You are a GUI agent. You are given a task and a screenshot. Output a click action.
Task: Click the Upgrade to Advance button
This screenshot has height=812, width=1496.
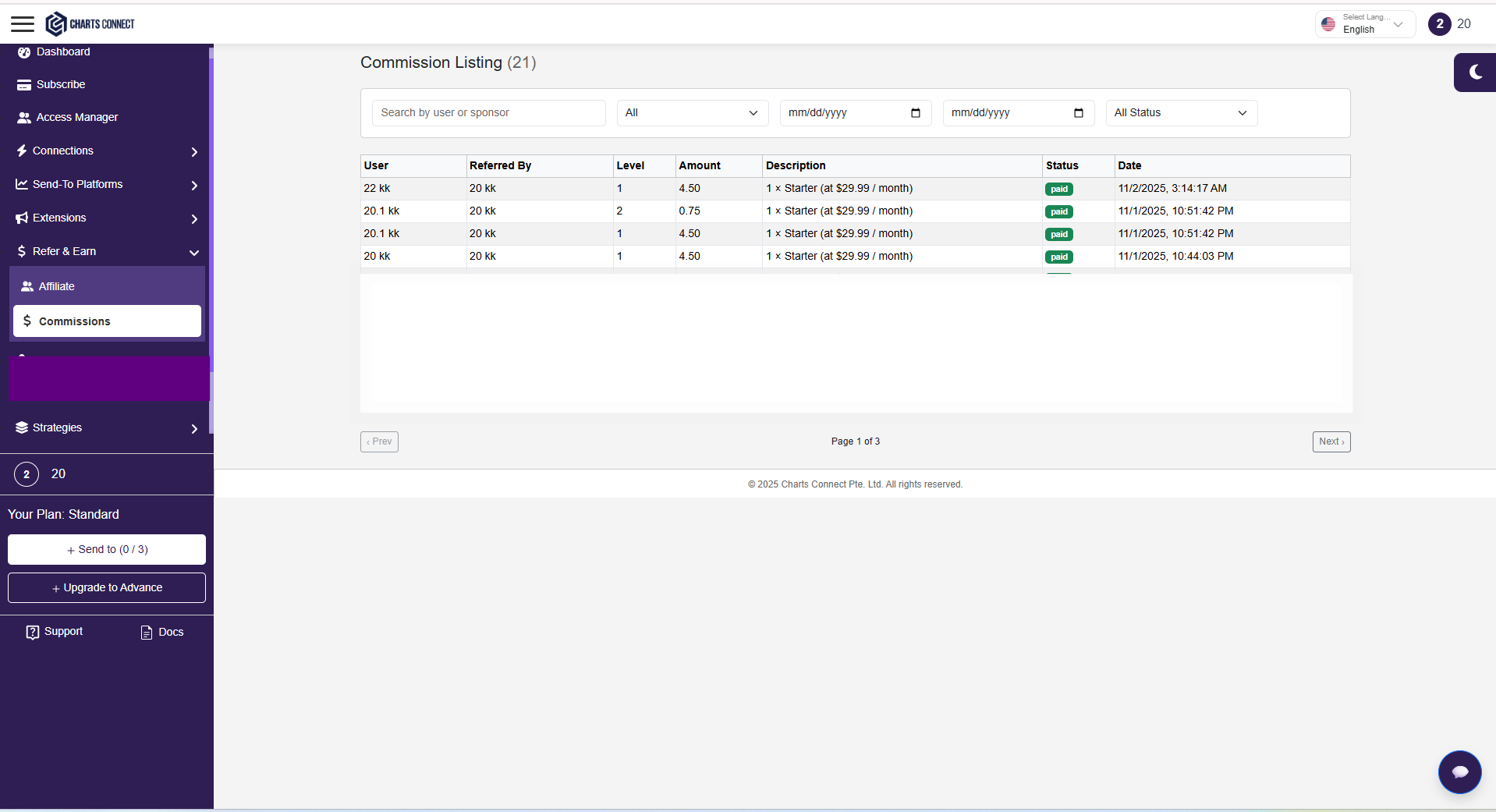click(x=107, y=588)
